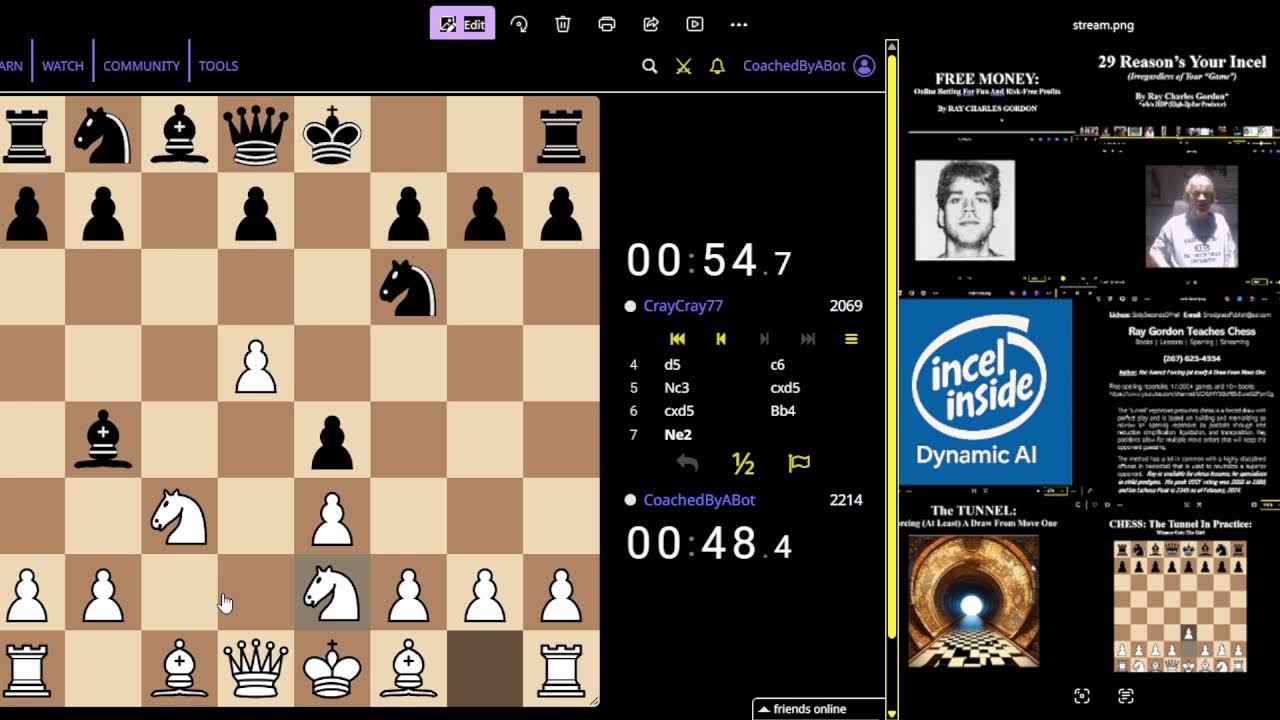Screen dimensions: 1280x720
Task: Click the sketch portrait thumbnail in stream.png
Action: click(964, 210)
